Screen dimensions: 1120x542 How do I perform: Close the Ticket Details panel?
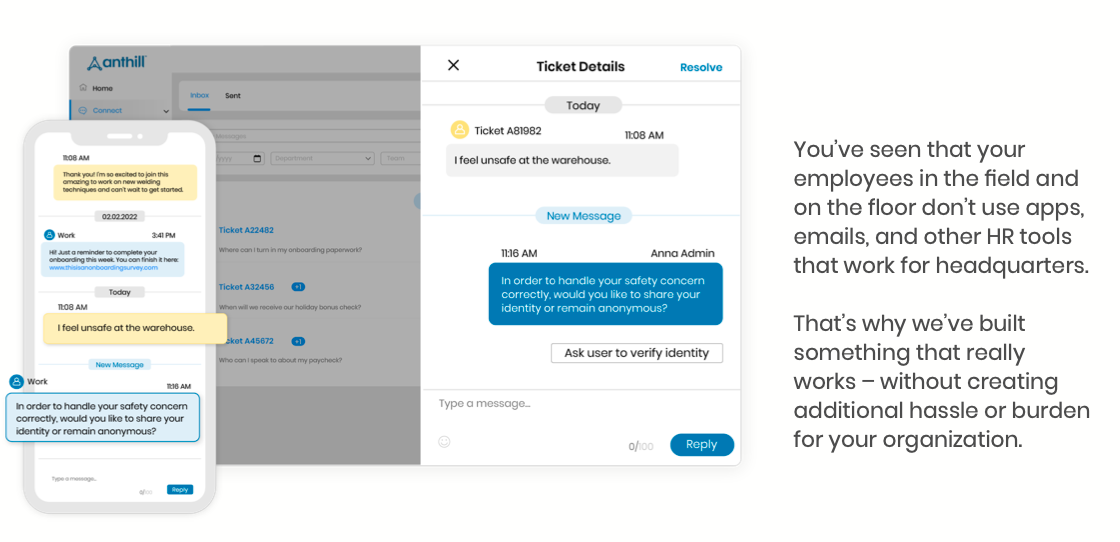click(453, 66)
